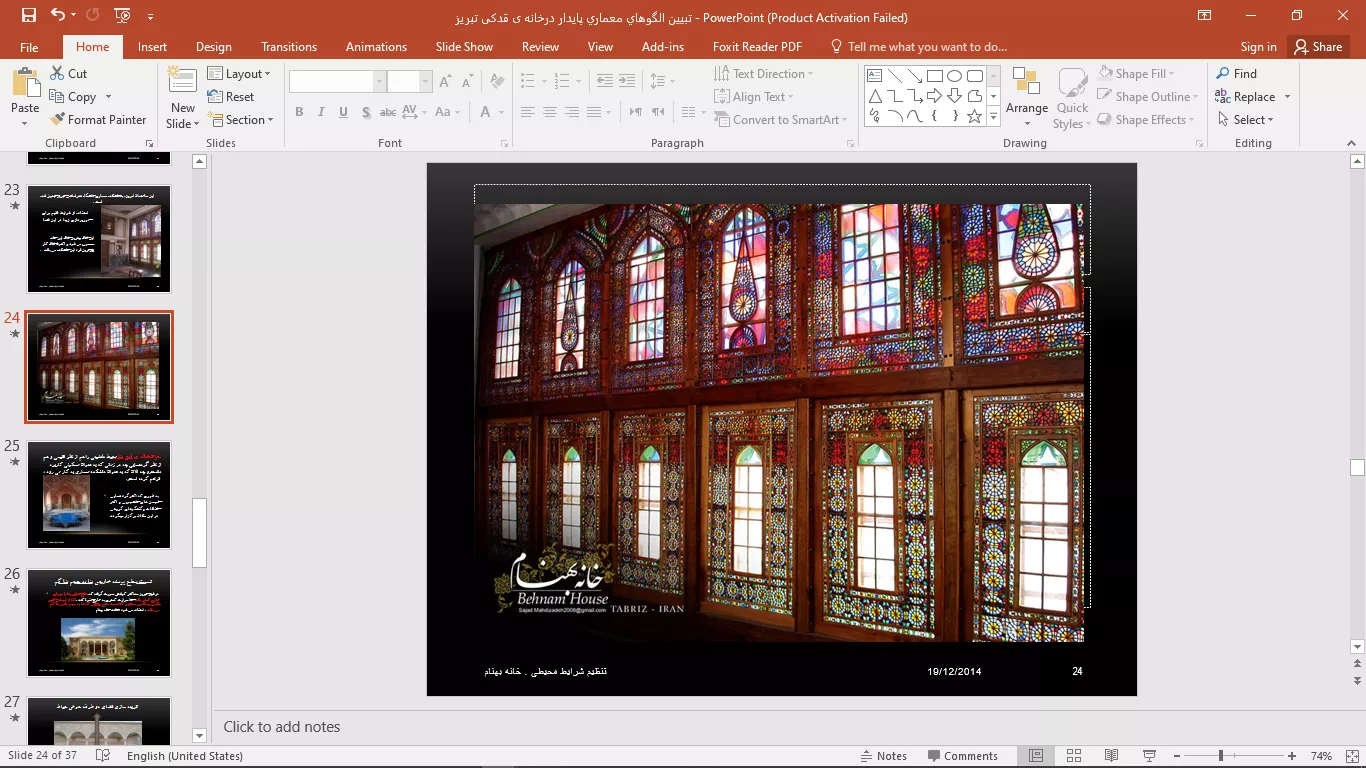Toggle text Shadow formatting
This screenshot has width=1366, height=768.
tap(366, 112)
